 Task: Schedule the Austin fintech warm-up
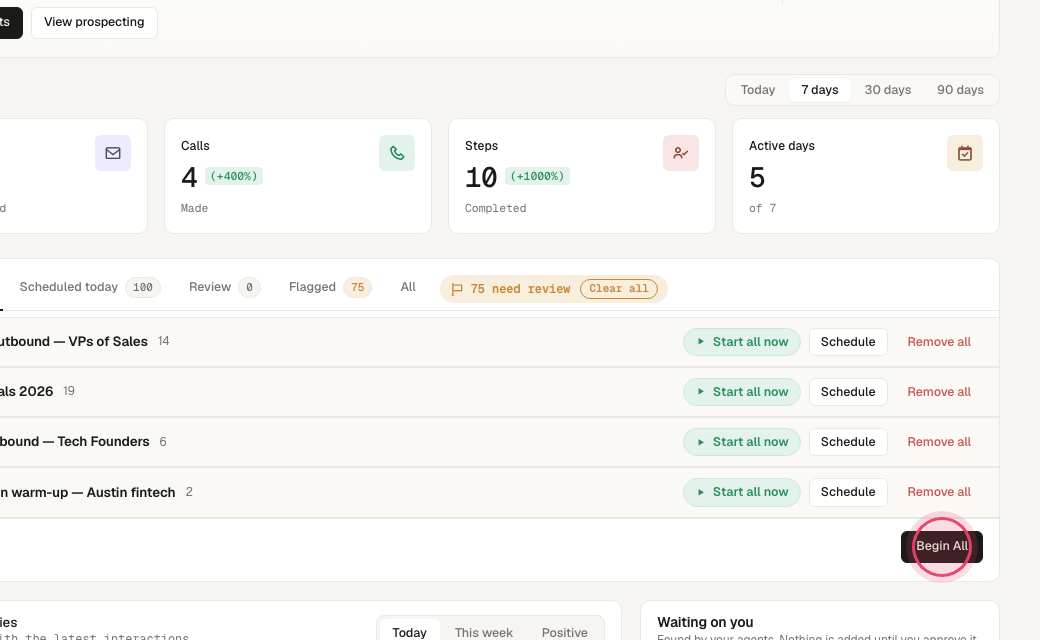click(x=848, y=492)
